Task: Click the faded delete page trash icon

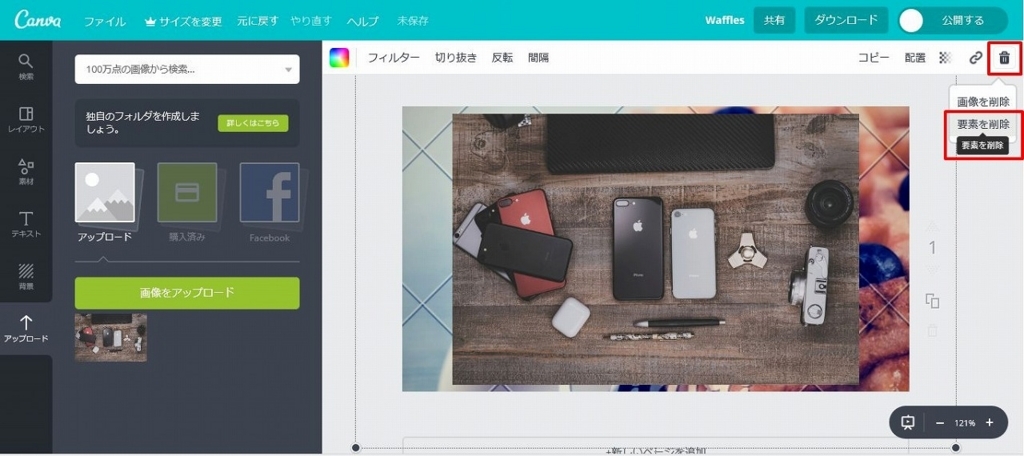Action: 933,331
